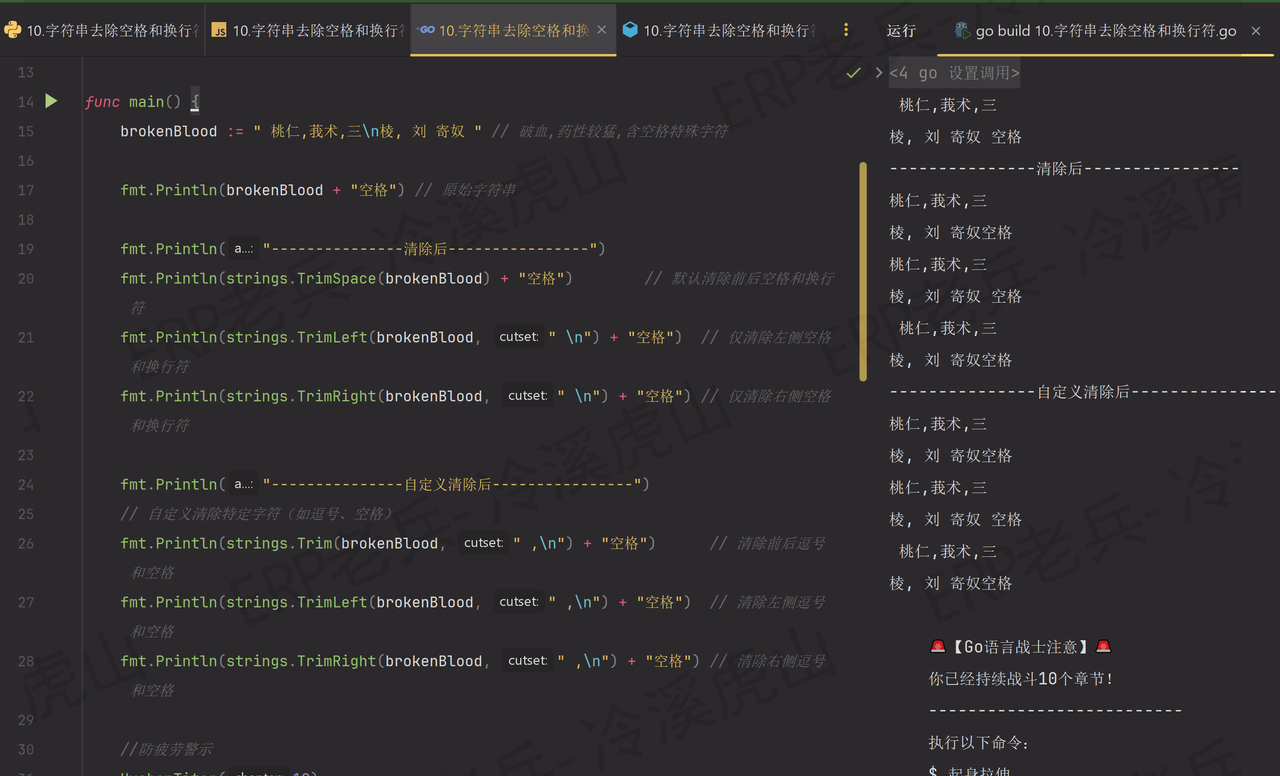Viewport: 1280px width, 776px height.
Task: Switch to the 10.字符串去除空格和换行符 Python tab
Action: (100, 30)
